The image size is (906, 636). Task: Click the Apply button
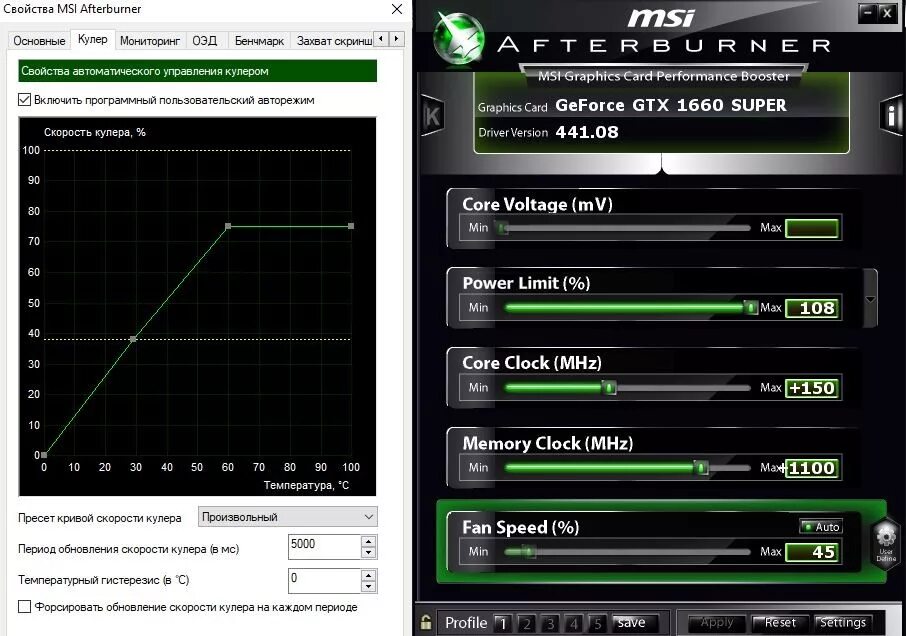(717, 623)
